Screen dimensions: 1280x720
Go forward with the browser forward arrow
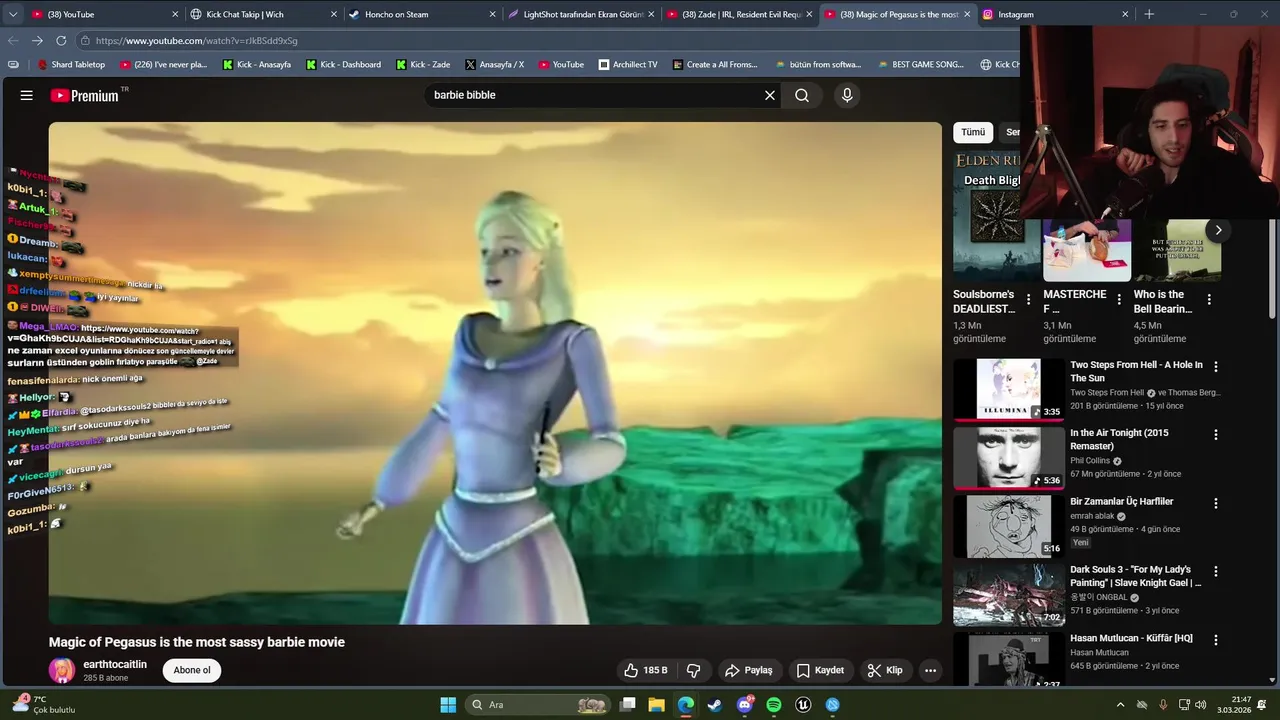point(37,41)
